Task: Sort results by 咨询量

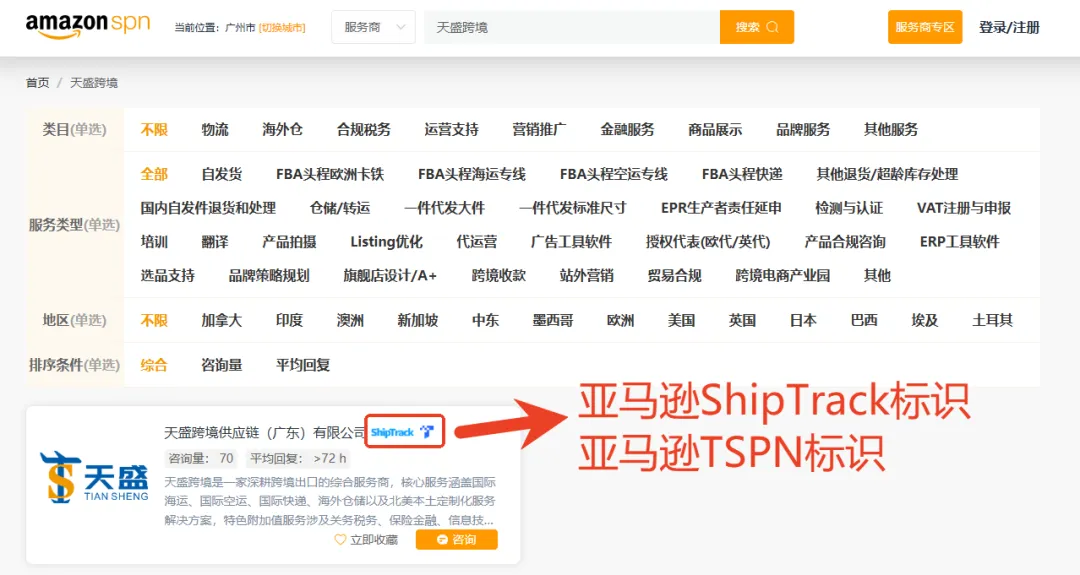Action: pyautogui.click(x=222, y=365)
